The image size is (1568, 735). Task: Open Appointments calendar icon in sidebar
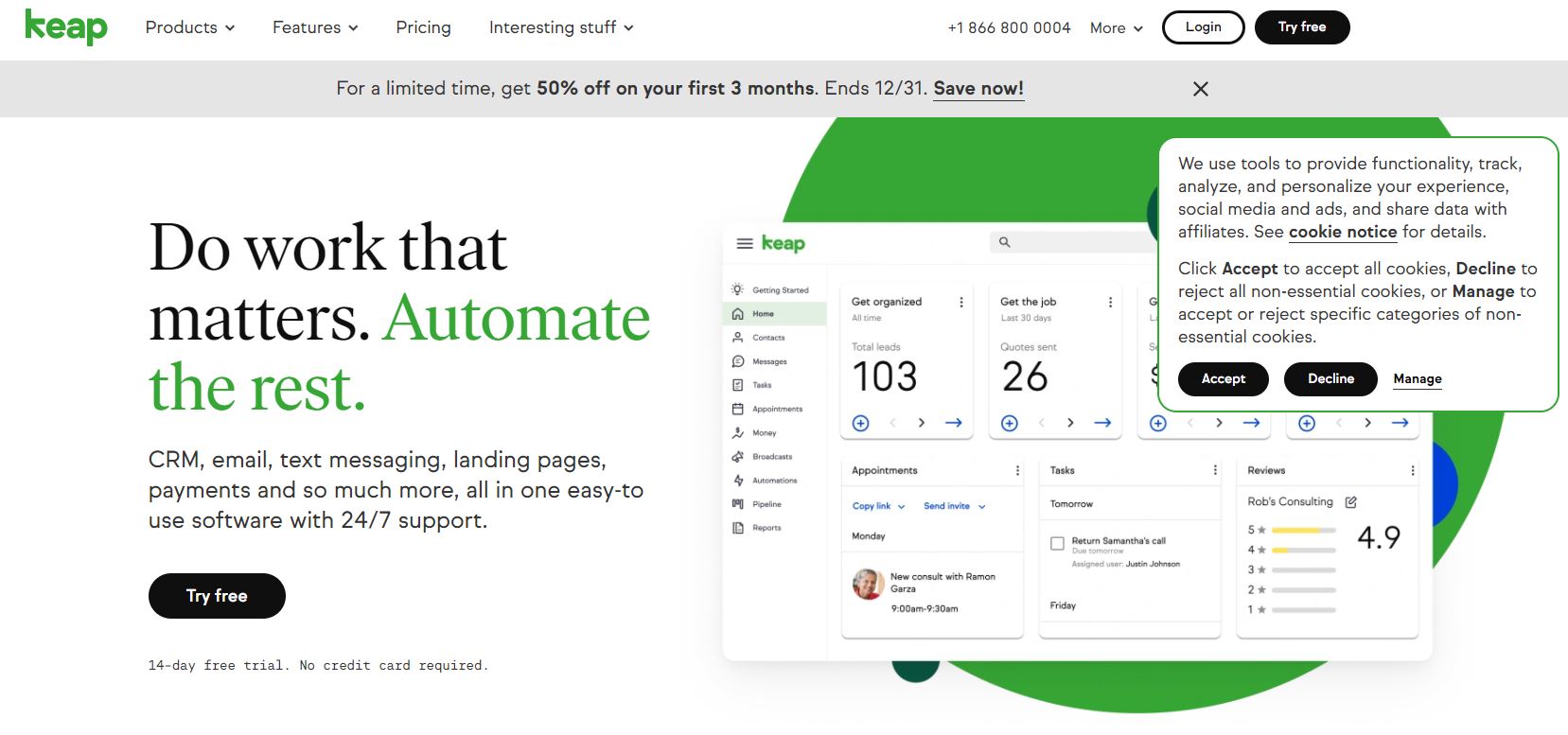[x=737, y=409]
